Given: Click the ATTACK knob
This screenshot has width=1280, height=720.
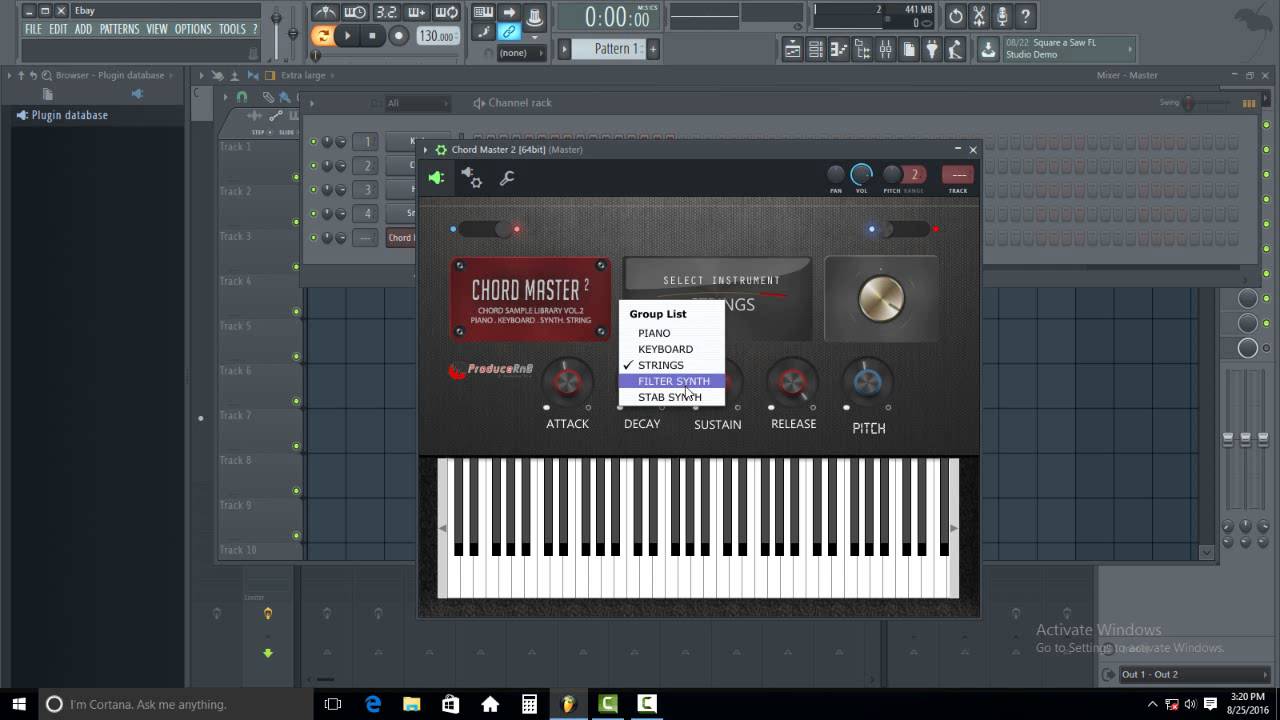Looking at the screenshot, I should point(567,381).
